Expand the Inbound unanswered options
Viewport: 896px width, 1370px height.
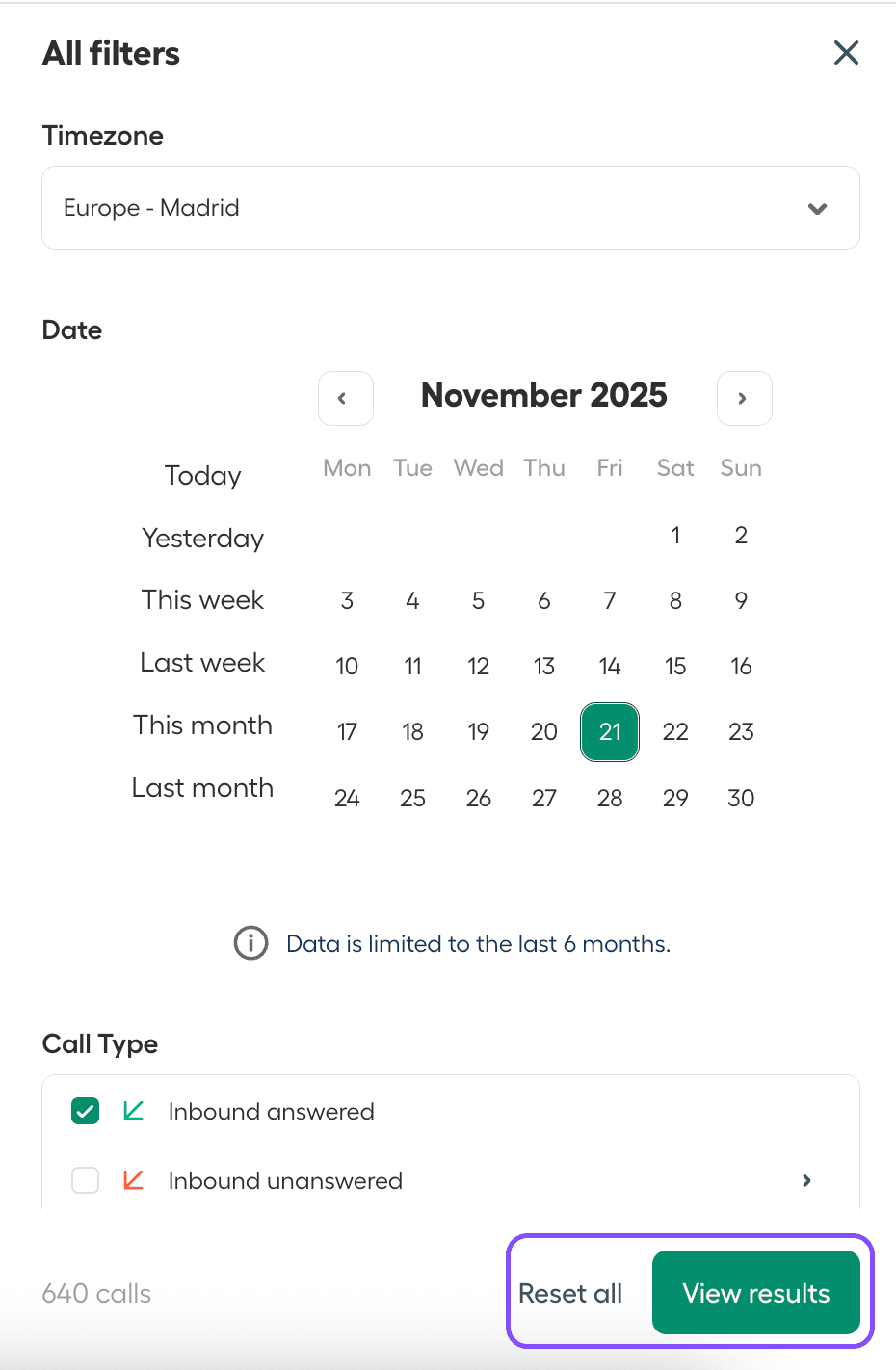point(806,1180)
